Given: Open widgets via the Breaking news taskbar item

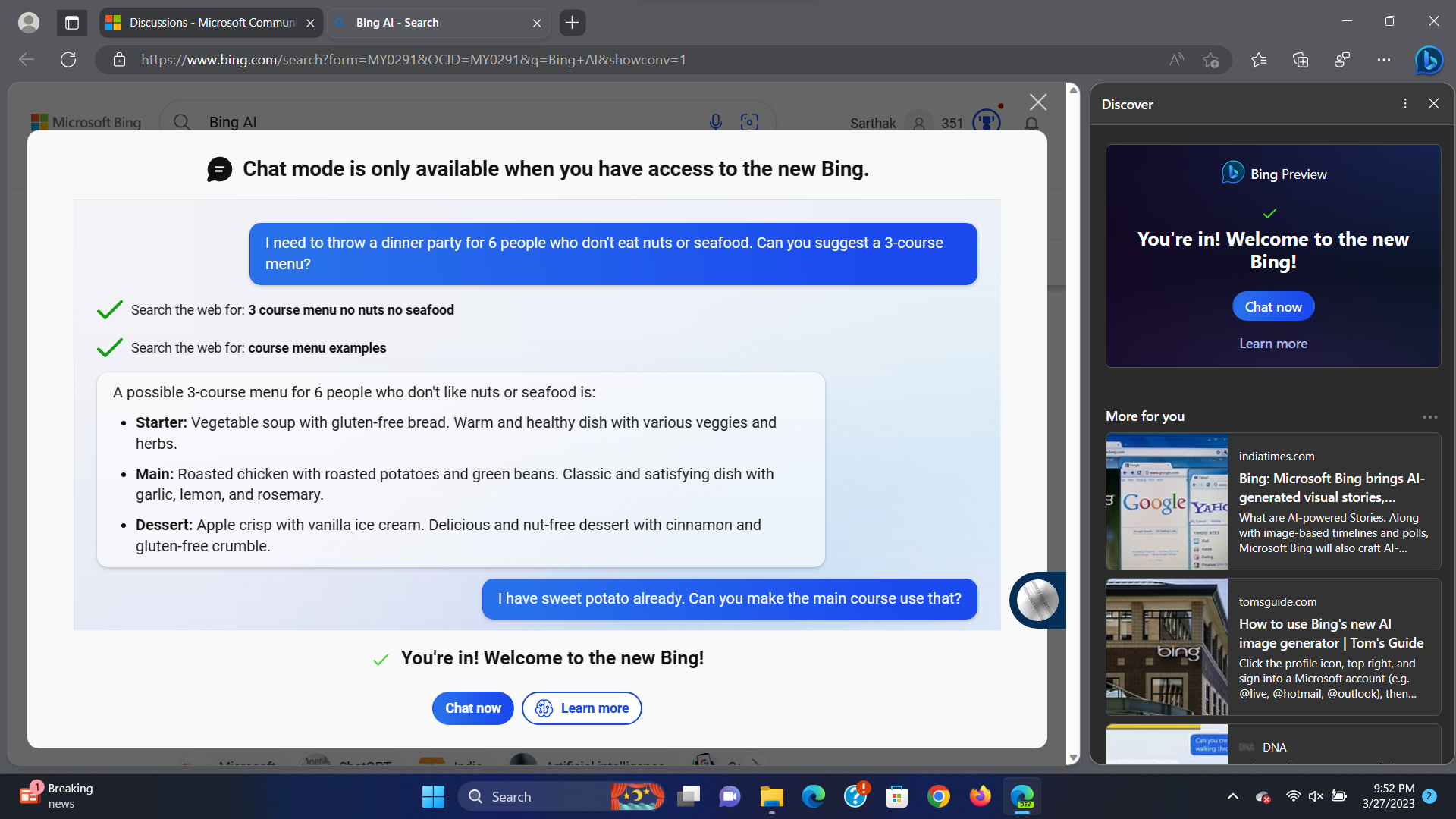Looking at the screenshot, I should (x=53, y=796).
